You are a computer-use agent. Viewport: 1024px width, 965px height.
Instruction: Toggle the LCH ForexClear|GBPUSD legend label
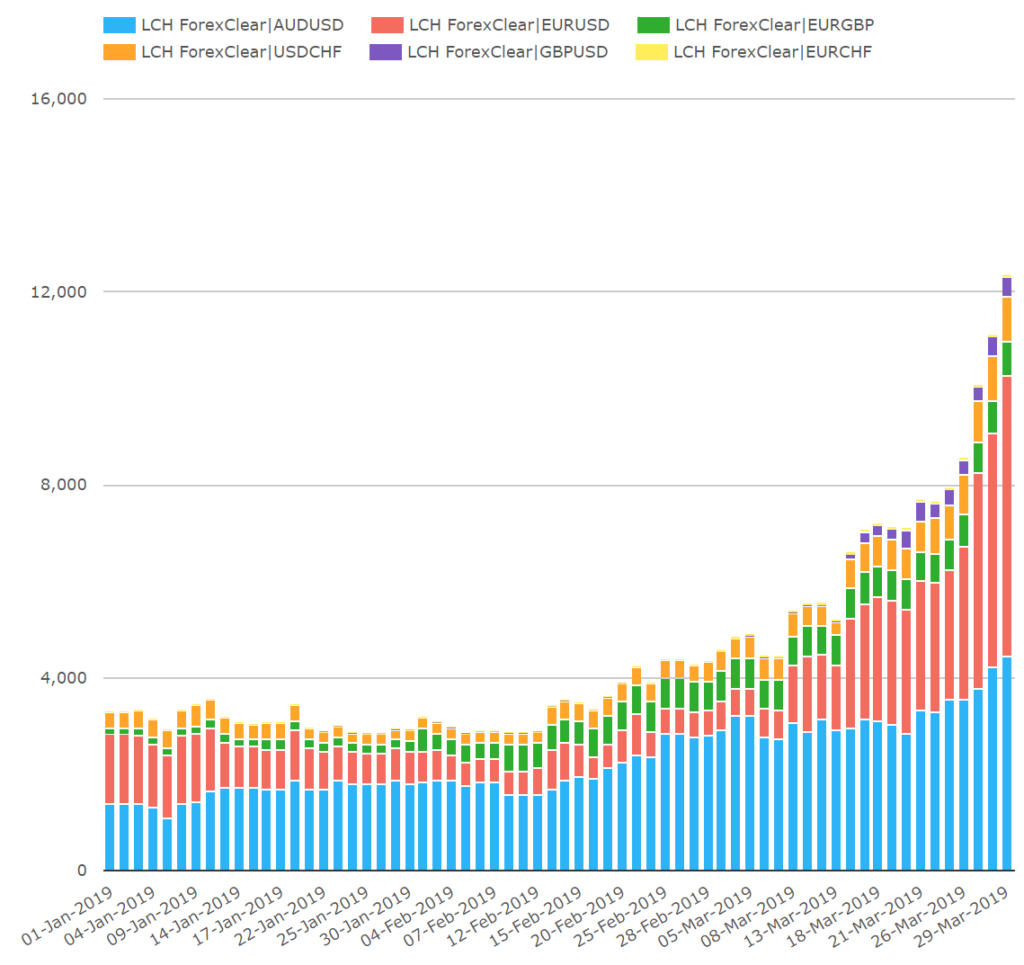click(x=507, y=52)
